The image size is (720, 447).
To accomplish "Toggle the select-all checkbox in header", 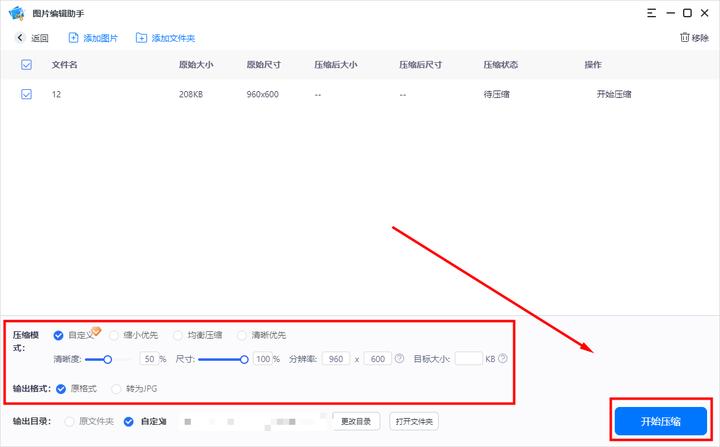I will (x=27, y=65).
